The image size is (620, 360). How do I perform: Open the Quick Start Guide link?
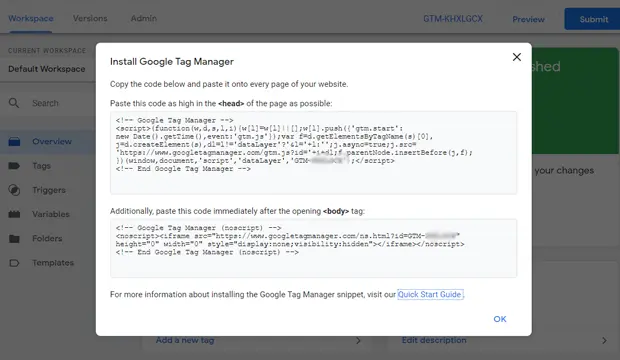point(430,294)
